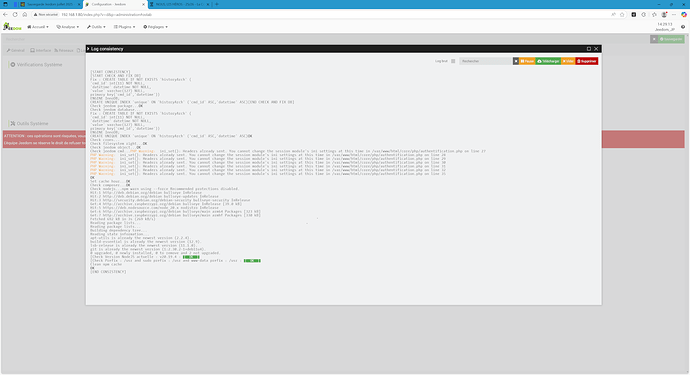The height and width of the screenshot is (375, 690).
Task: Open the Accueil dropdown menu
Action: point(38,27)
